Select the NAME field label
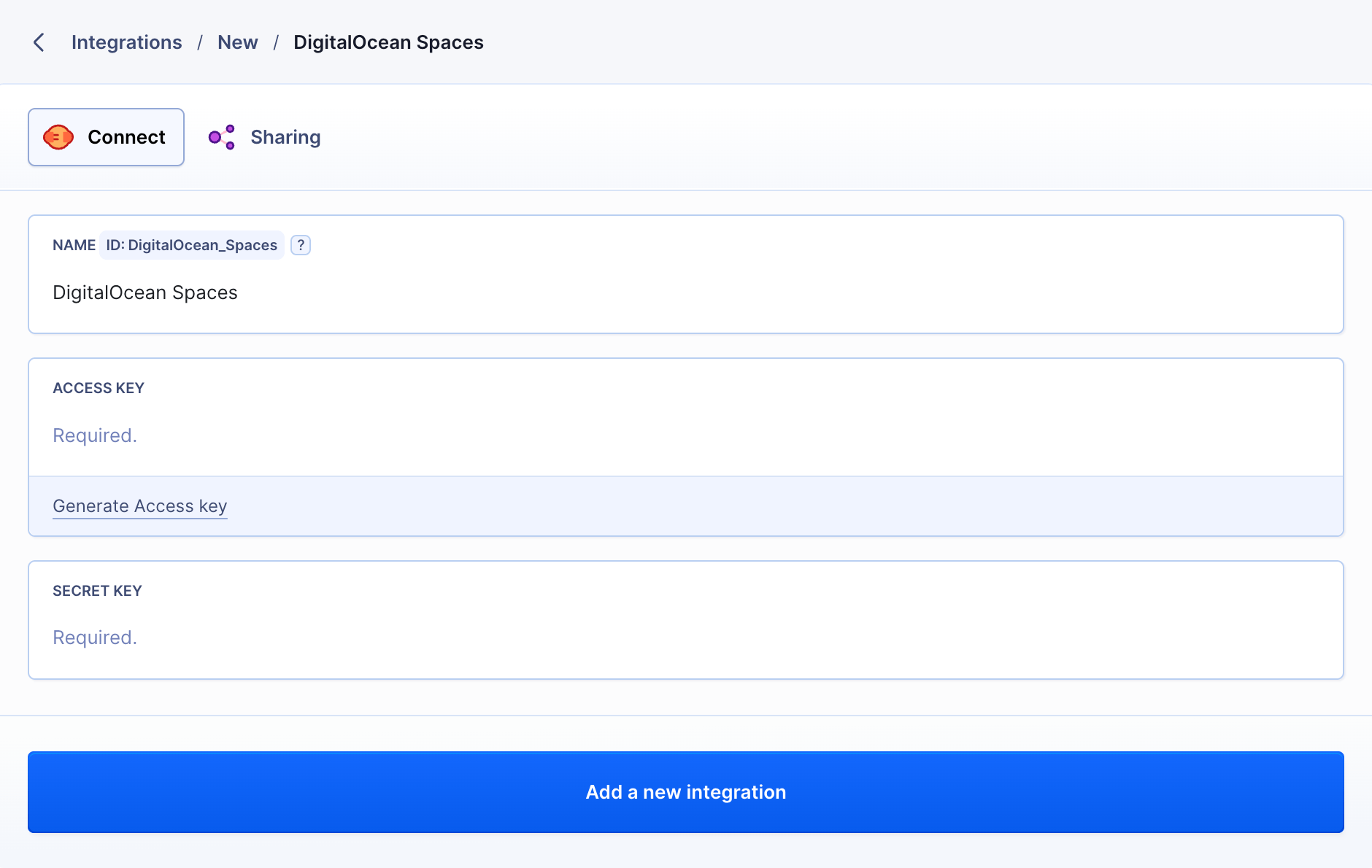The height and width of the screenshot is (868, 1372). coord(74,245)
